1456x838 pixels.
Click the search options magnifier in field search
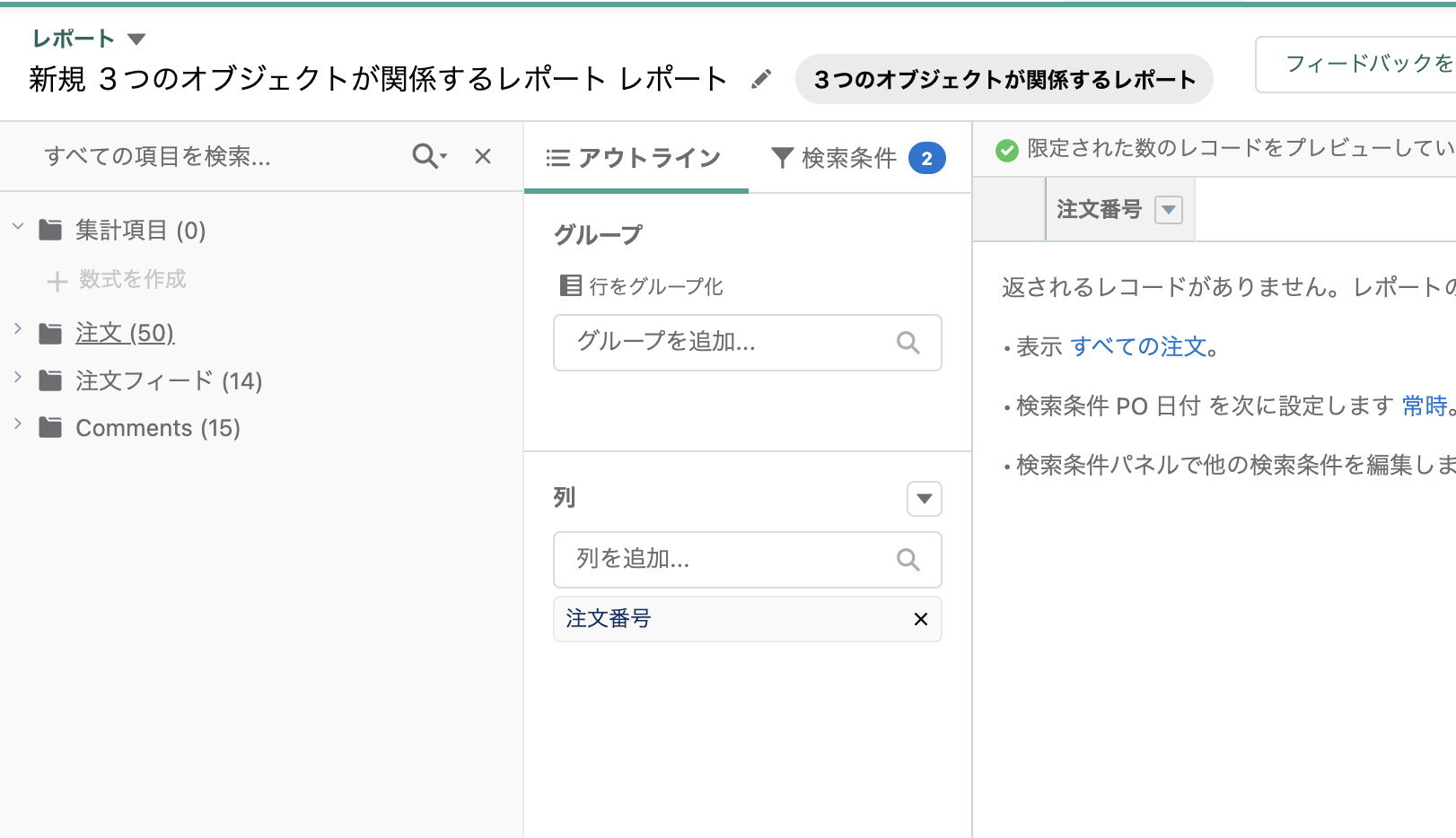click(x=427, y=156)
